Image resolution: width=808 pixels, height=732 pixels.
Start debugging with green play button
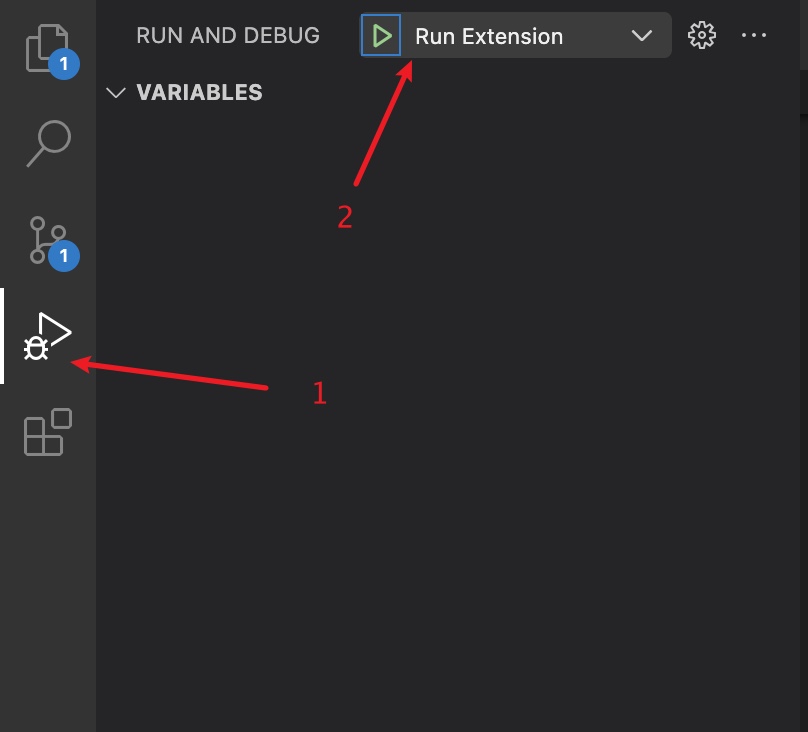tap(381, 36)
